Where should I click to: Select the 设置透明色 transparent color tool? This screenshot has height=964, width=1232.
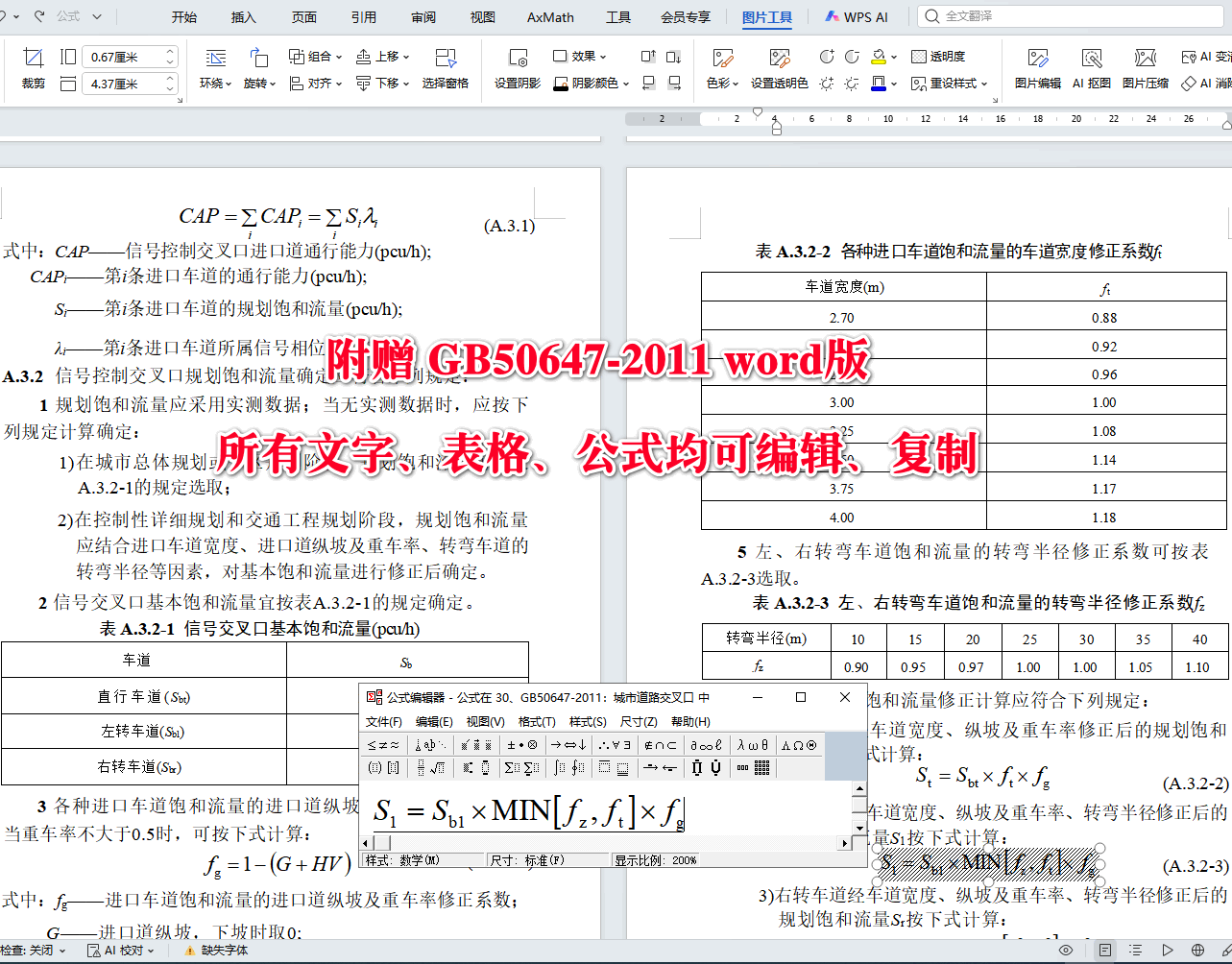[778, 85]
